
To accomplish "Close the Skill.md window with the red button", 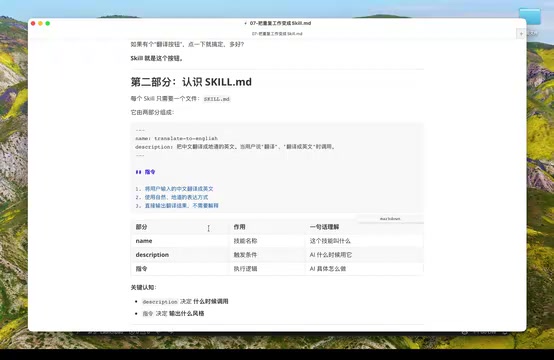I will pos(33,23).
